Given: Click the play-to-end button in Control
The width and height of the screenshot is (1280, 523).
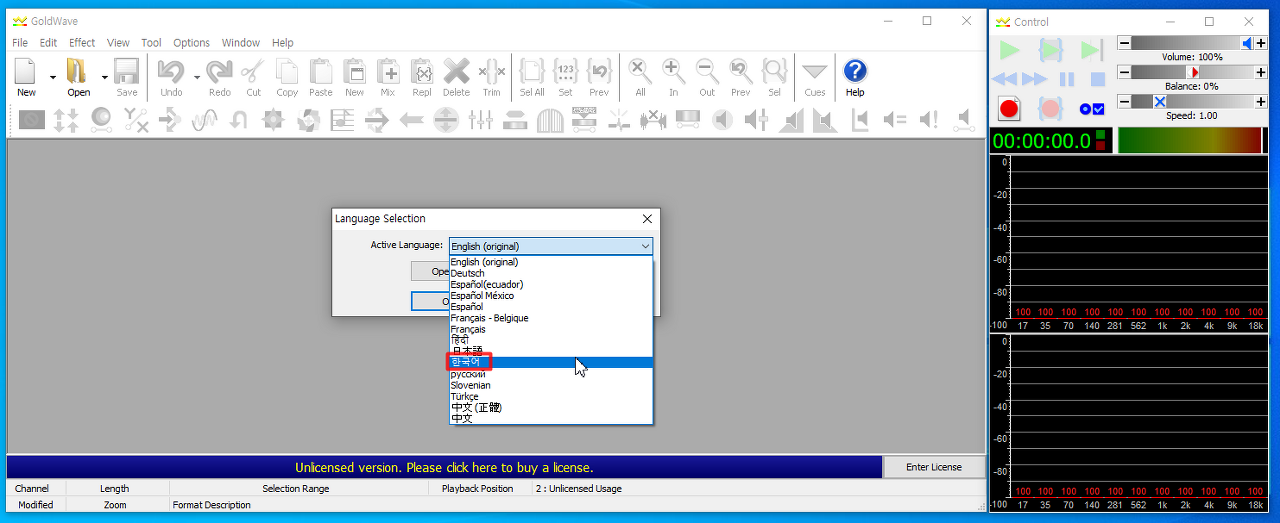Looking at the screenshot, I should pyautogui.click(x=1091, y=50).
